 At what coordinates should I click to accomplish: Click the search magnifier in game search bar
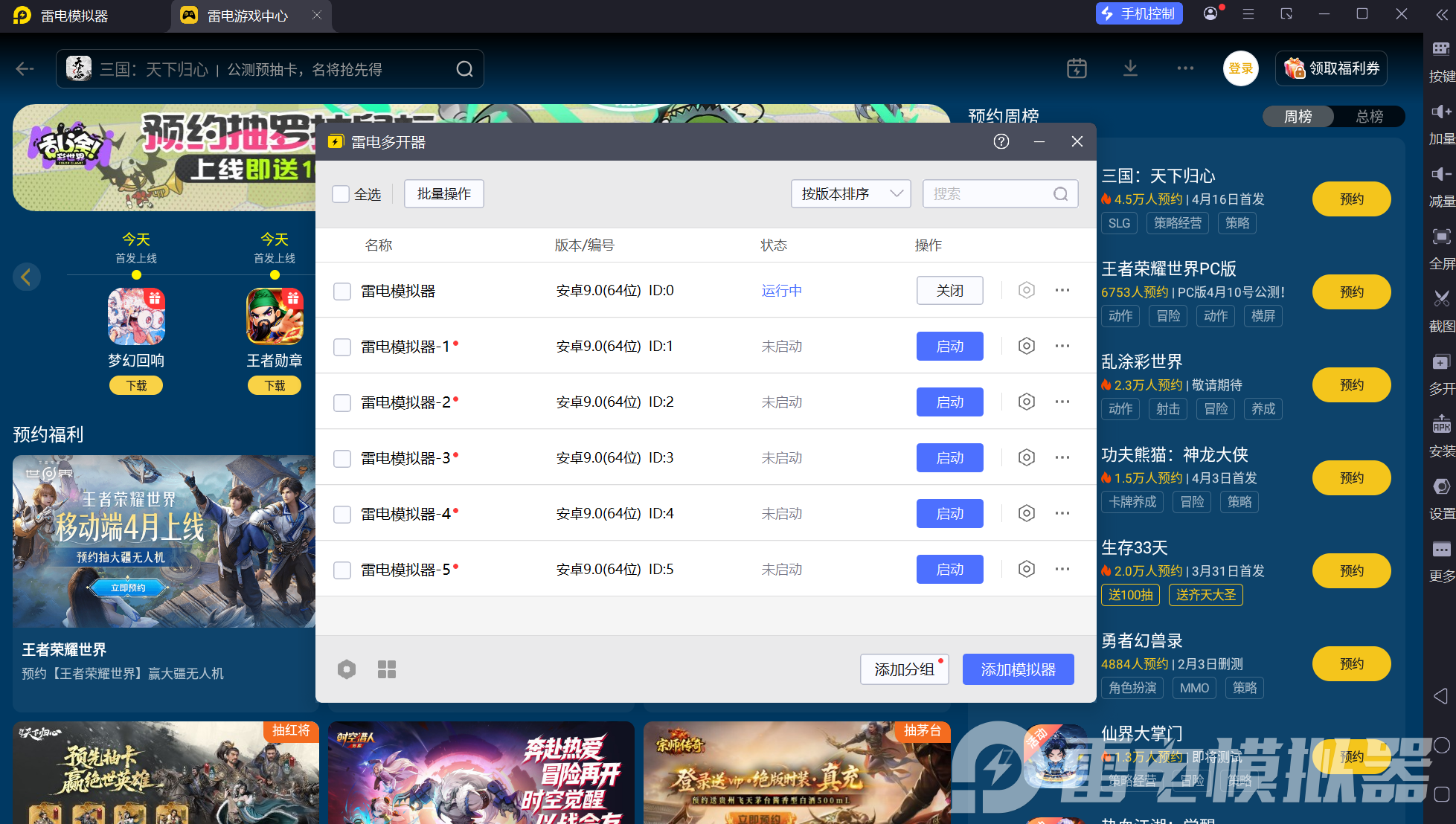pyautogui.click(x=464, y=69)
